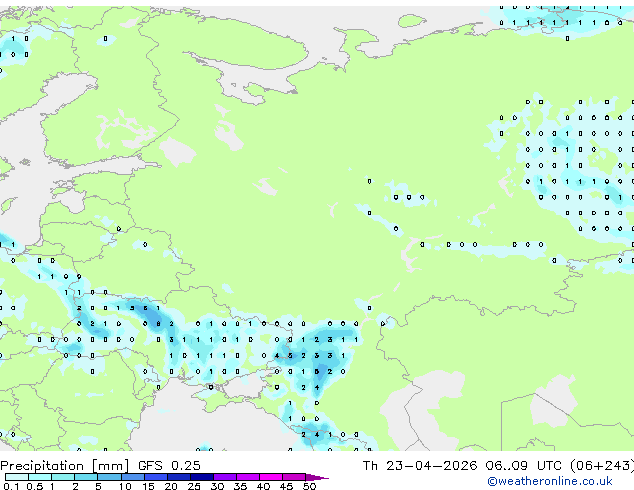Viewport: 634px width, 490px height.
Task: Click the '[mm]' unit text
Action: click(111, 466)
